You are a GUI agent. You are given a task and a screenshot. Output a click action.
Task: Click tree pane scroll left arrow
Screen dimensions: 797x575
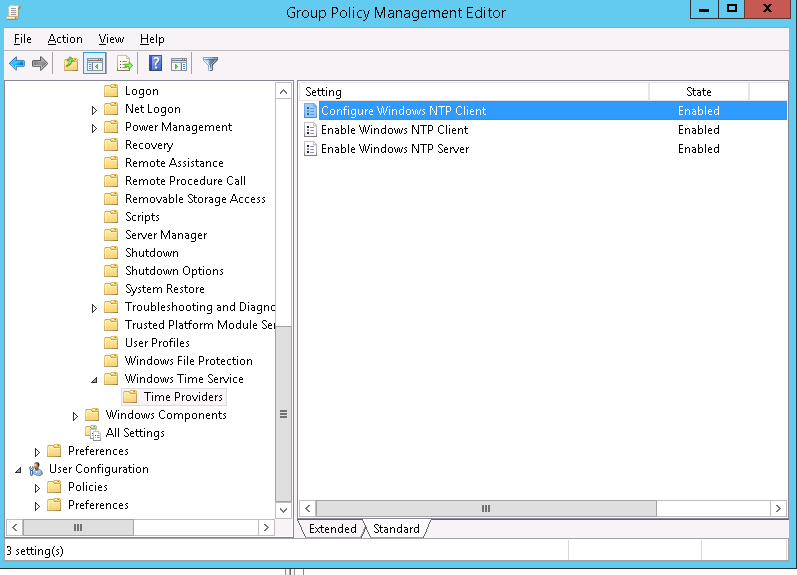[x=15, y=527]
